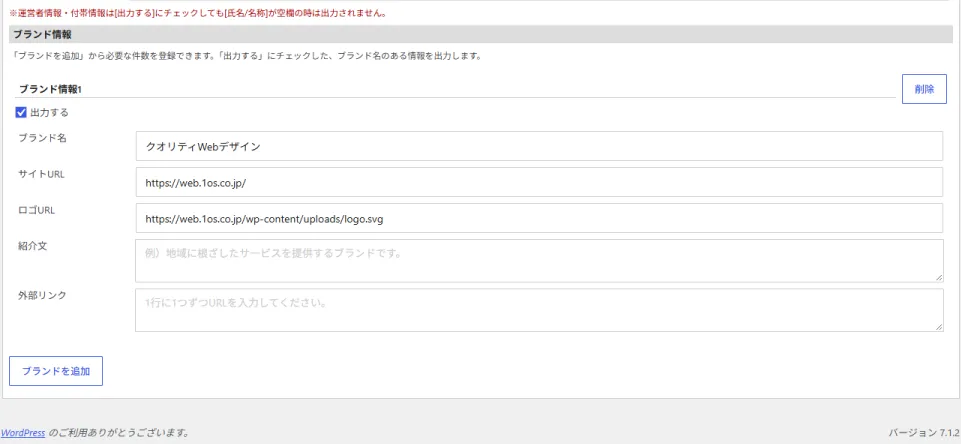
Task: Click the 削除 button for ブランド情報1
Action: coord(924,89)
